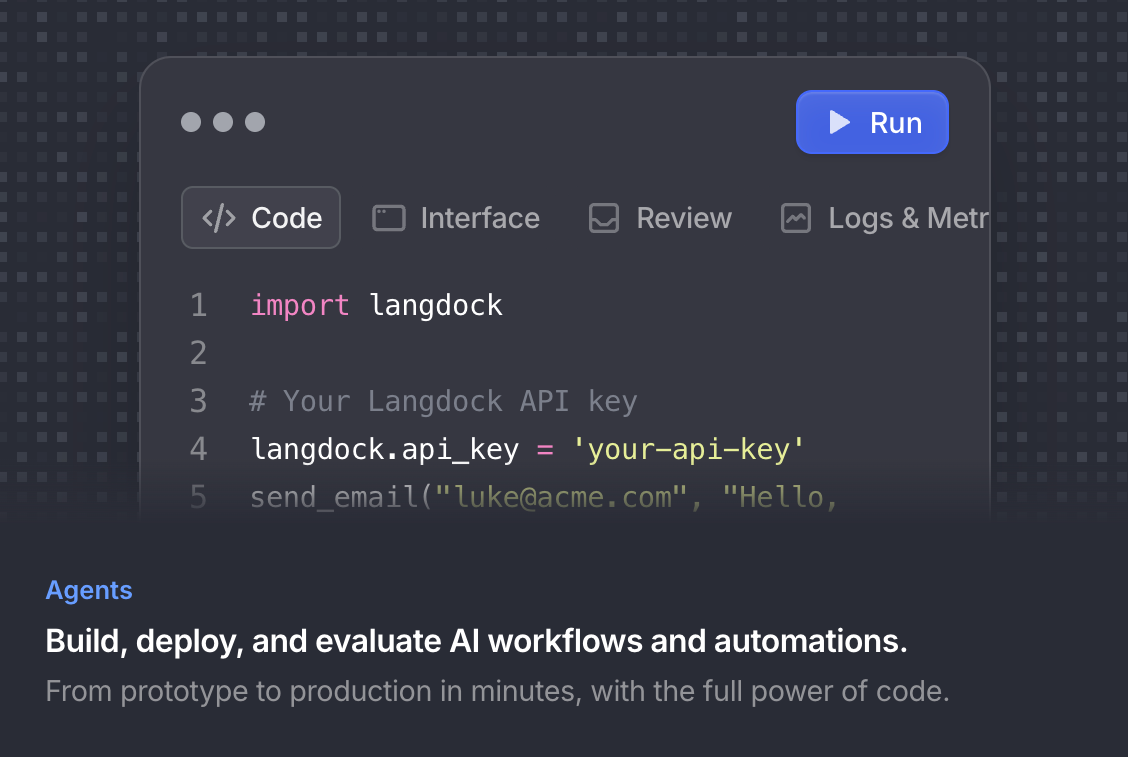
Task: Click the langdock.api_key assignment
Action: (384, 449)
